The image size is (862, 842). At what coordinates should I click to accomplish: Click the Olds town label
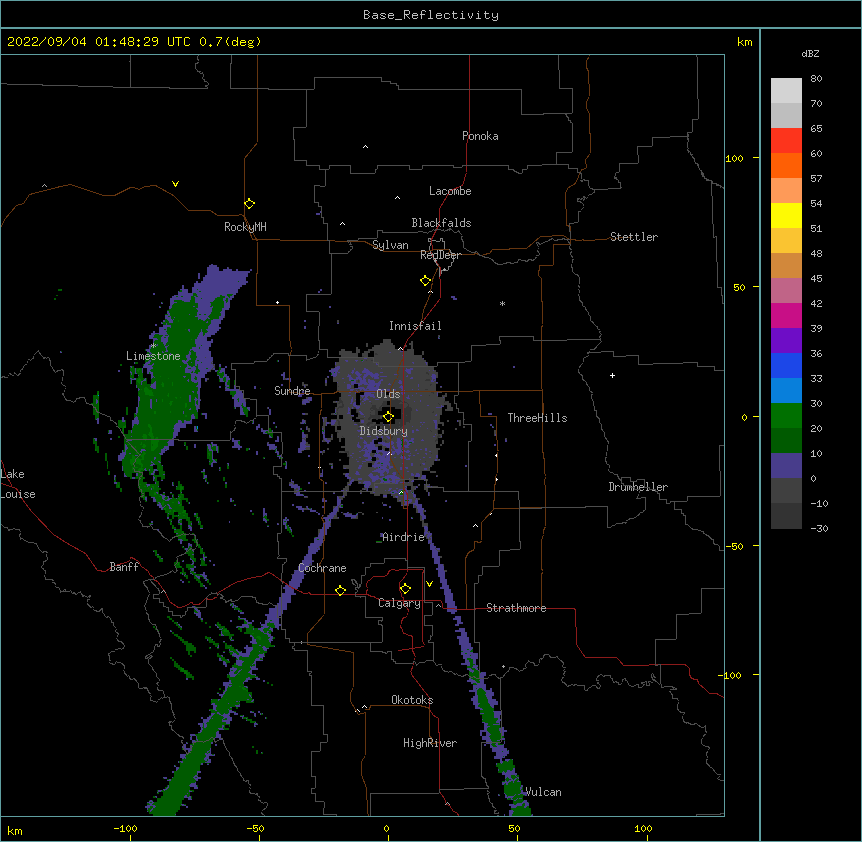click(x=388, y=394)
